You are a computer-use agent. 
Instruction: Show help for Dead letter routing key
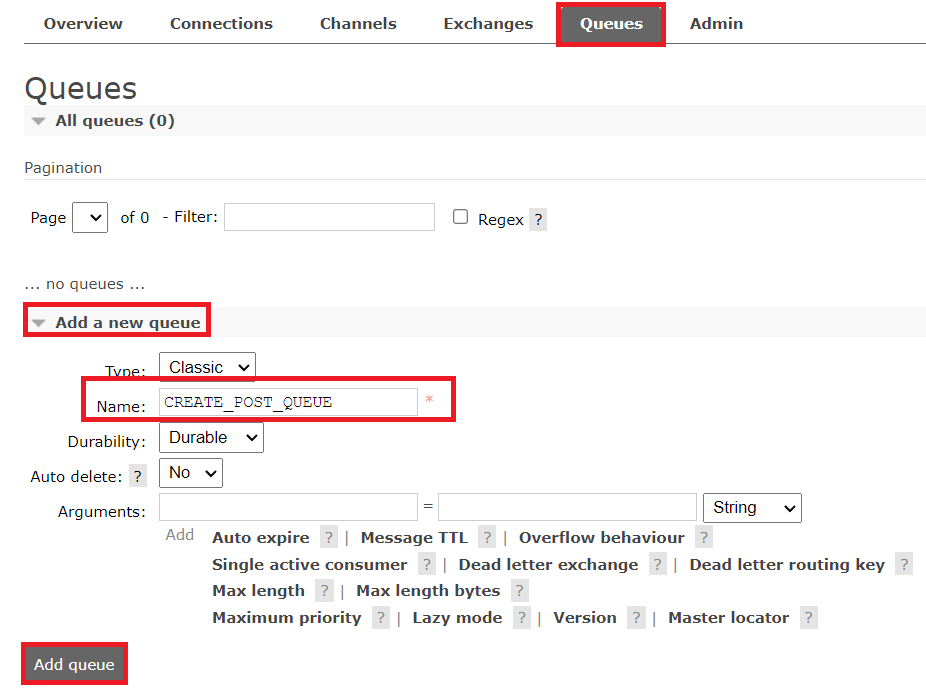904,565
